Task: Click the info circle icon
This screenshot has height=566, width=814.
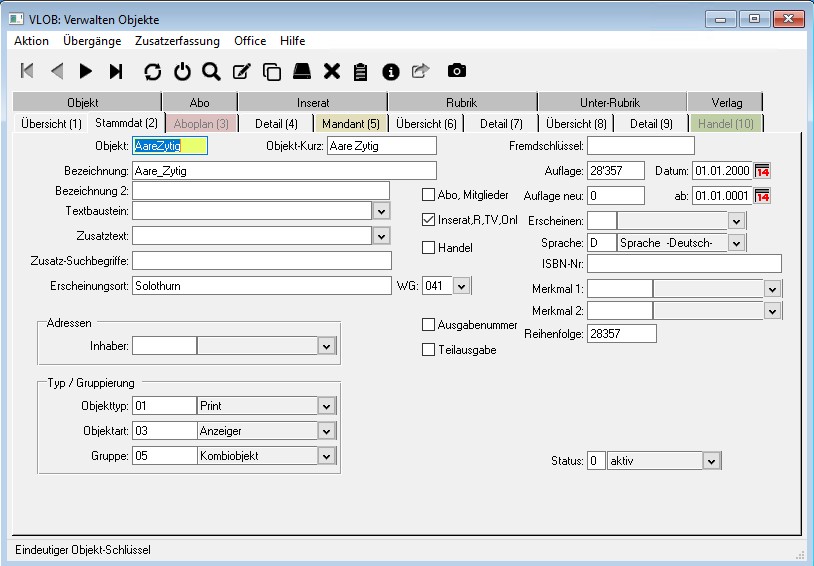Action: click(391, 71)
